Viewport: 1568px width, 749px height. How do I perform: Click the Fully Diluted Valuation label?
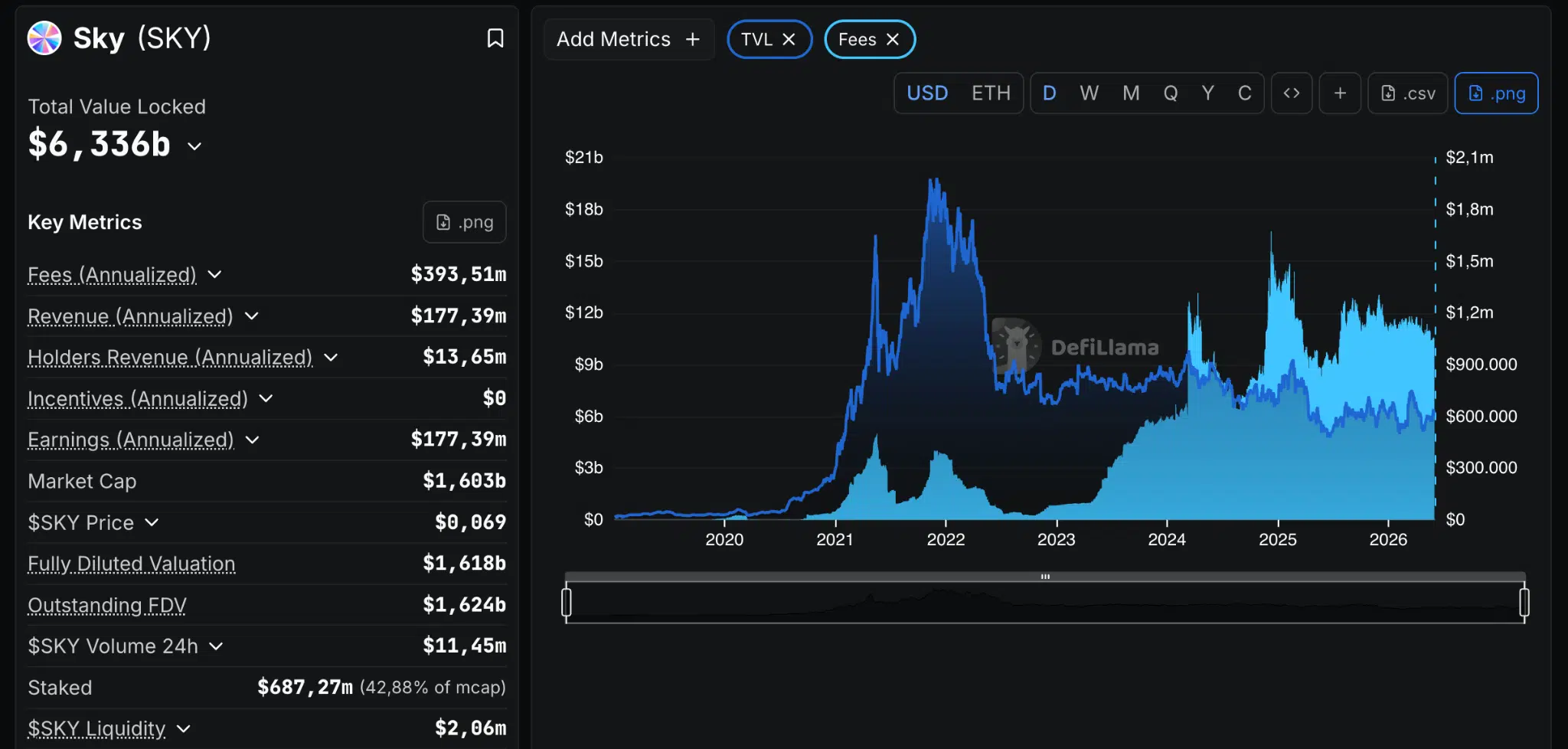[132, 564]
